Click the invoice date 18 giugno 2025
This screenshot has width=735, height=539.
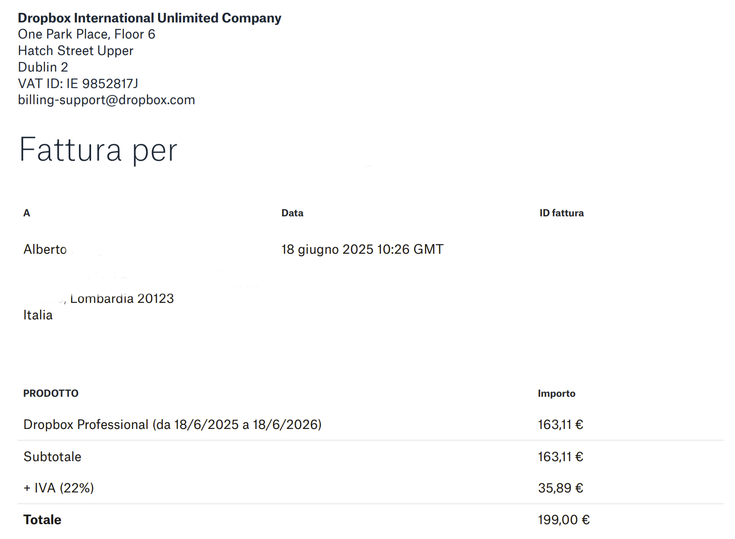pyautogui.click(x=362, y=249)
